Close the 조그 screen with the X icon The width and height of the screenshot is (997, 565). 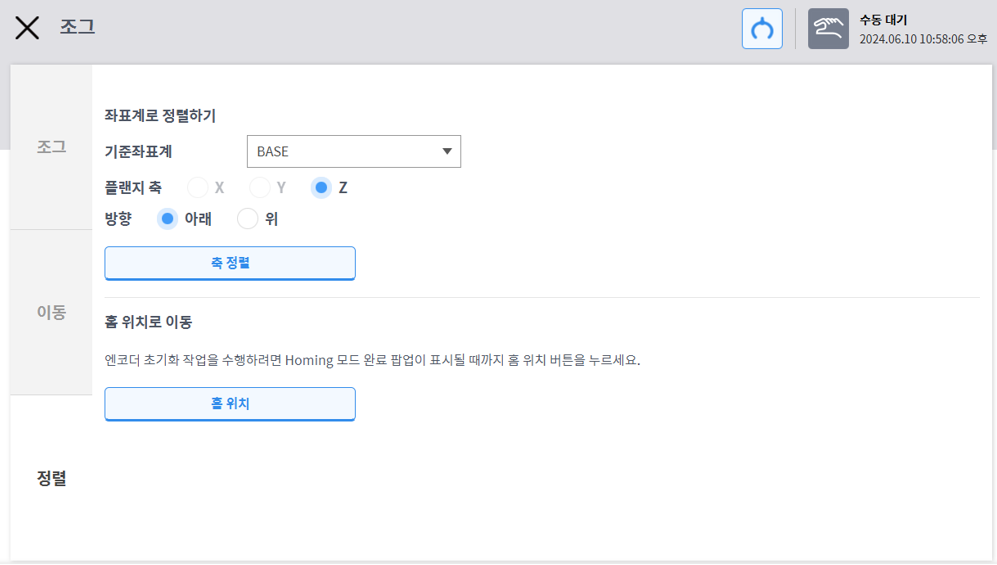(27, 28)
